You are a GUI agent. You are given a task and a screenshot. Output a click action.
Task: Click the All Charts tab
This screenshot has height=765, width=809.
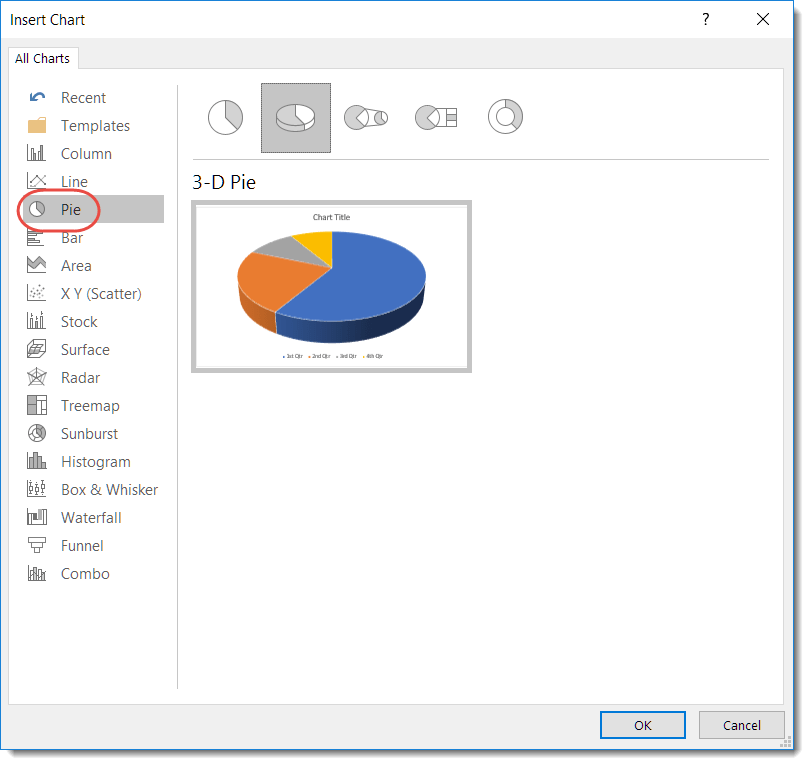[x=42, y=59]
